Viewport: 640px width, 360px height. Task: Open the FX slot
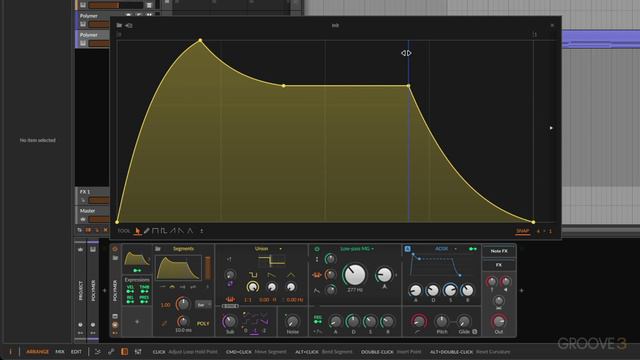coord(499,265)
